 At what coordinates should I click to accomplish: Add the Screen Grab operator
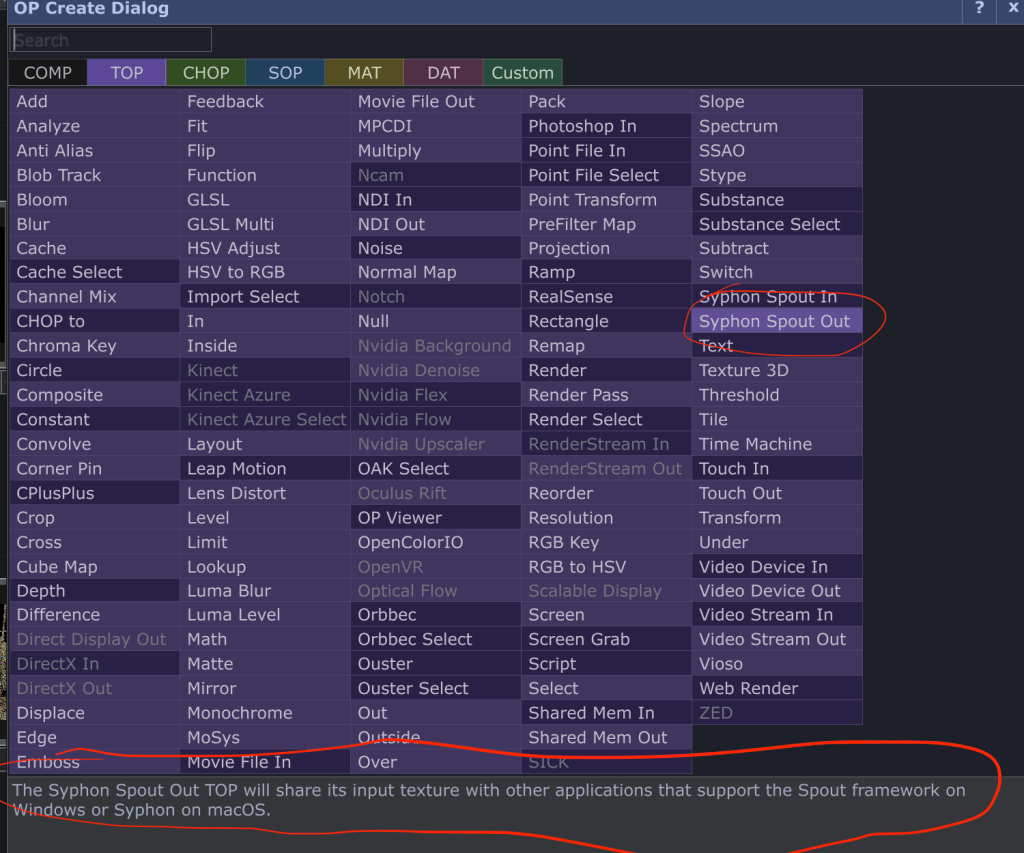pyautogui.click(x=579, y=639)
